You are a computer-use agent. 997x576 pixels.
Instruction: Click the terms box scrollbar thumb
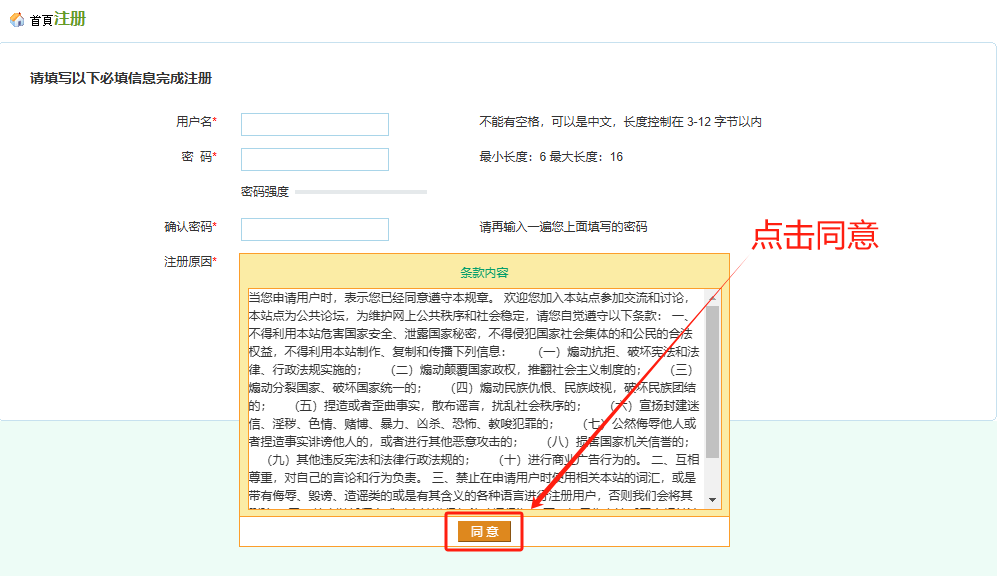coord(712,380)
